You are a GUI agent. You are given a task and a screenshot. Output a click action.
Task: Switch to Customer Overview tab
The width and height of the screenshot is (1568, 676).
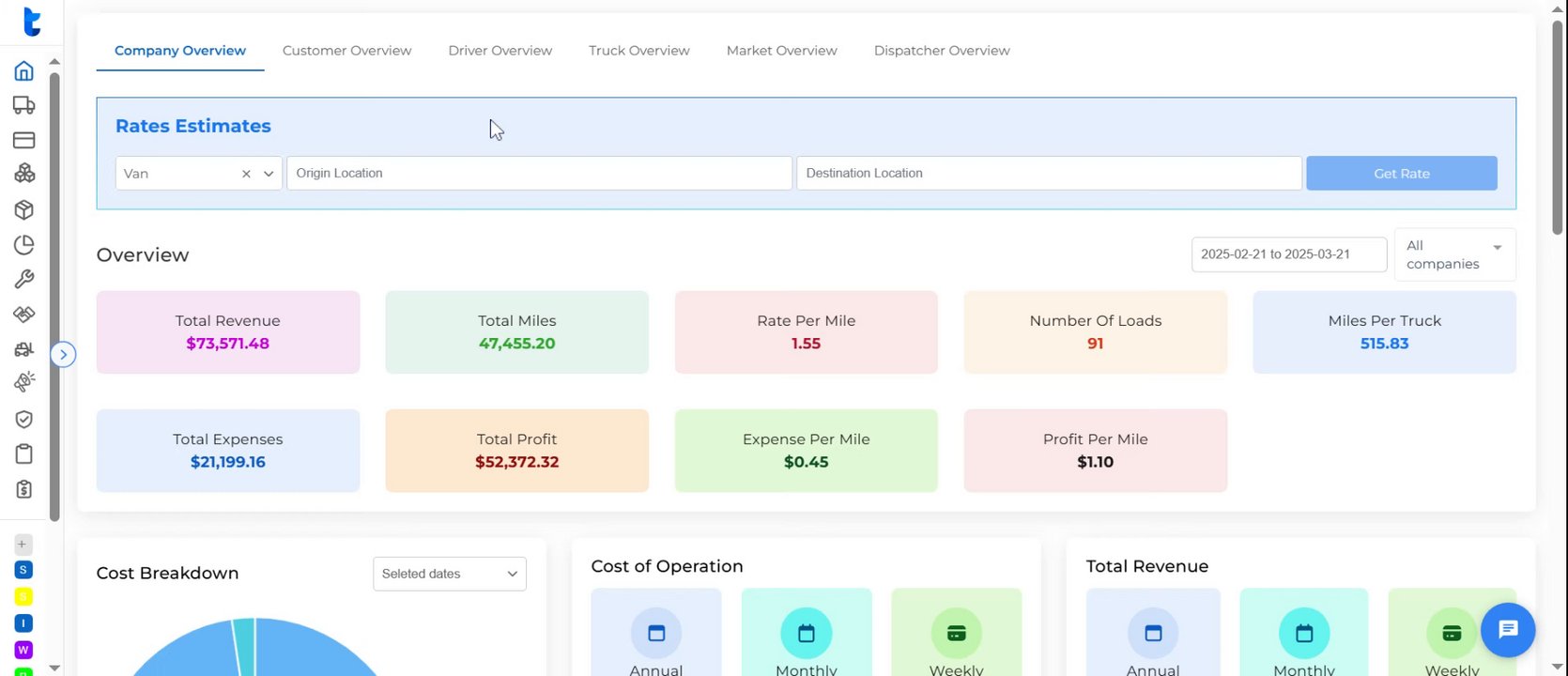[x=346, y=51]
